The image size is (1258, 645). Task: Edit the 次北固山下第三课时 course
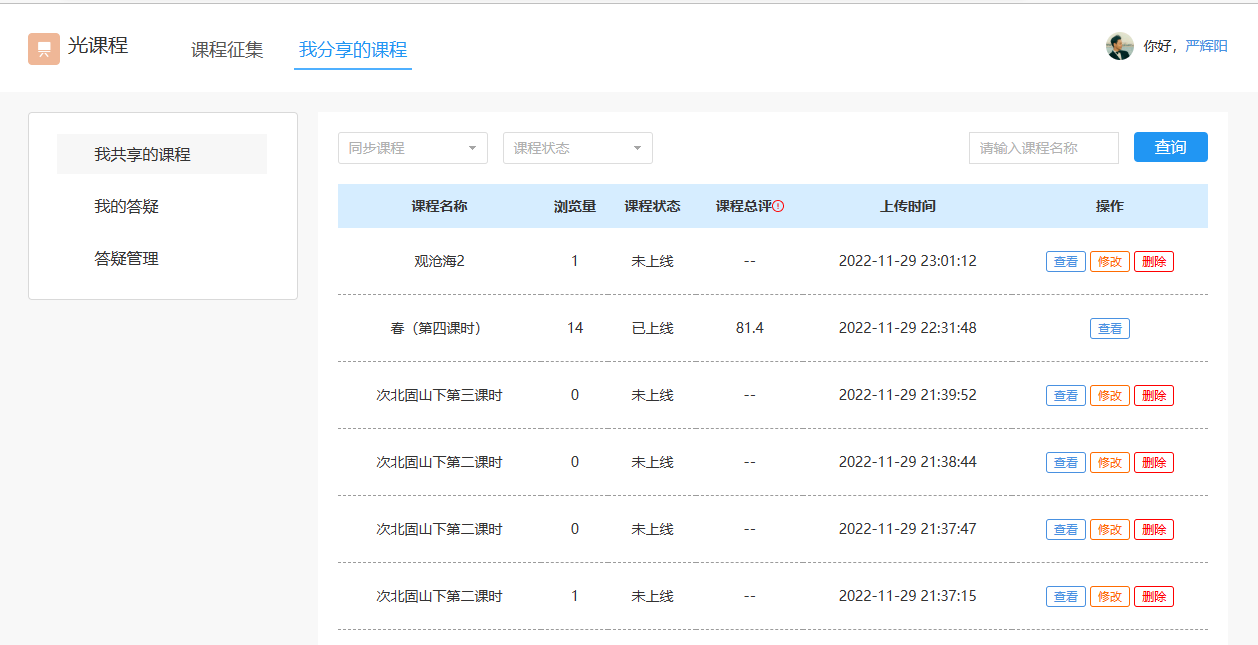[x=1109, y=395]
